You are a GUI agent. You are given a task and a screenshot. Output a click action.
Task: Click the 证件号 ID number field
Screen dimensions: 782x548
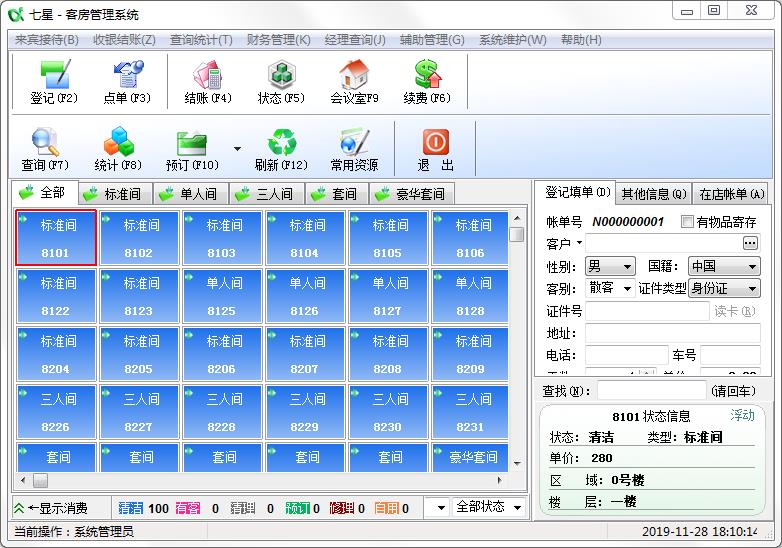tap(647, 311)
